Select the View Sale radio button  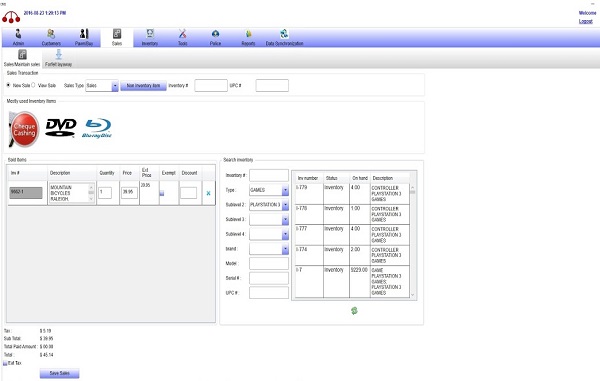[x=33, y=85]
